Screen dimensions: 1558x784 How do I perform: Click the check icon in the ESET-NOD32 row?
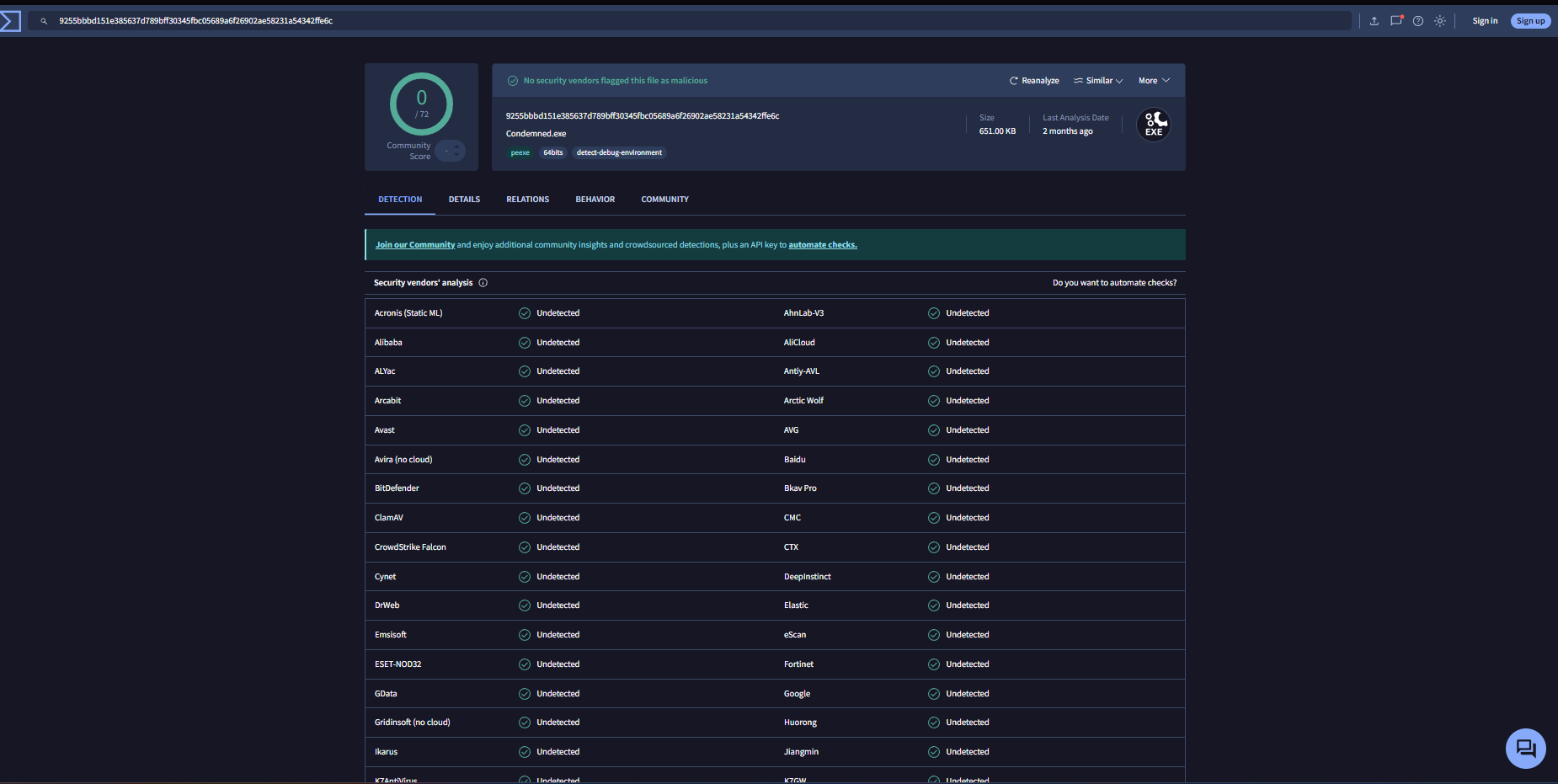[525, 664]
